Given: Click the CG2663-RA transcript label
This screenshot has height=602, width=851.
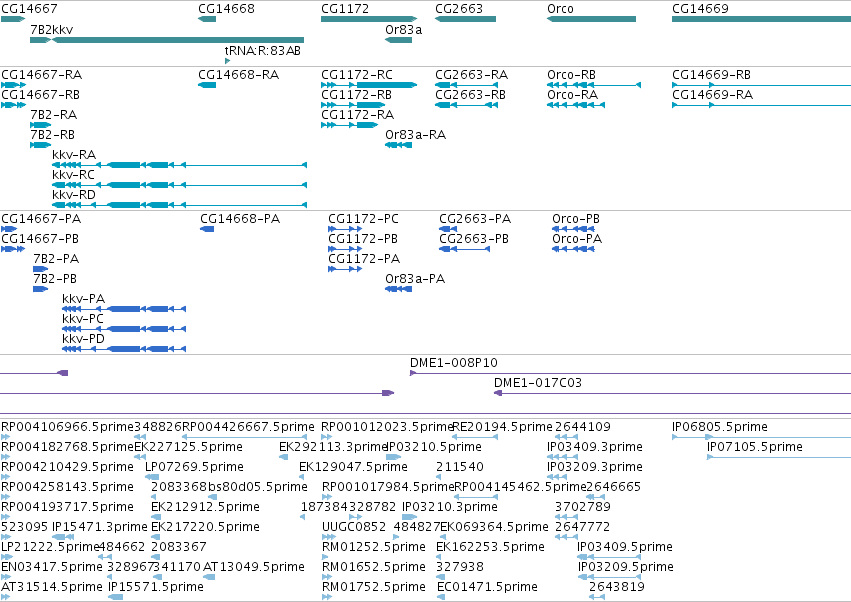Looking at the screenshot, I should click(472, 74).
